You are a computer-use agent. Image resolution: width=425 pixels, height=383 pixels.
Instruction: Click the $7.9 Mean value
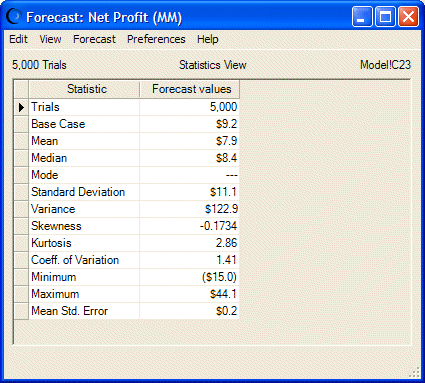226,141
